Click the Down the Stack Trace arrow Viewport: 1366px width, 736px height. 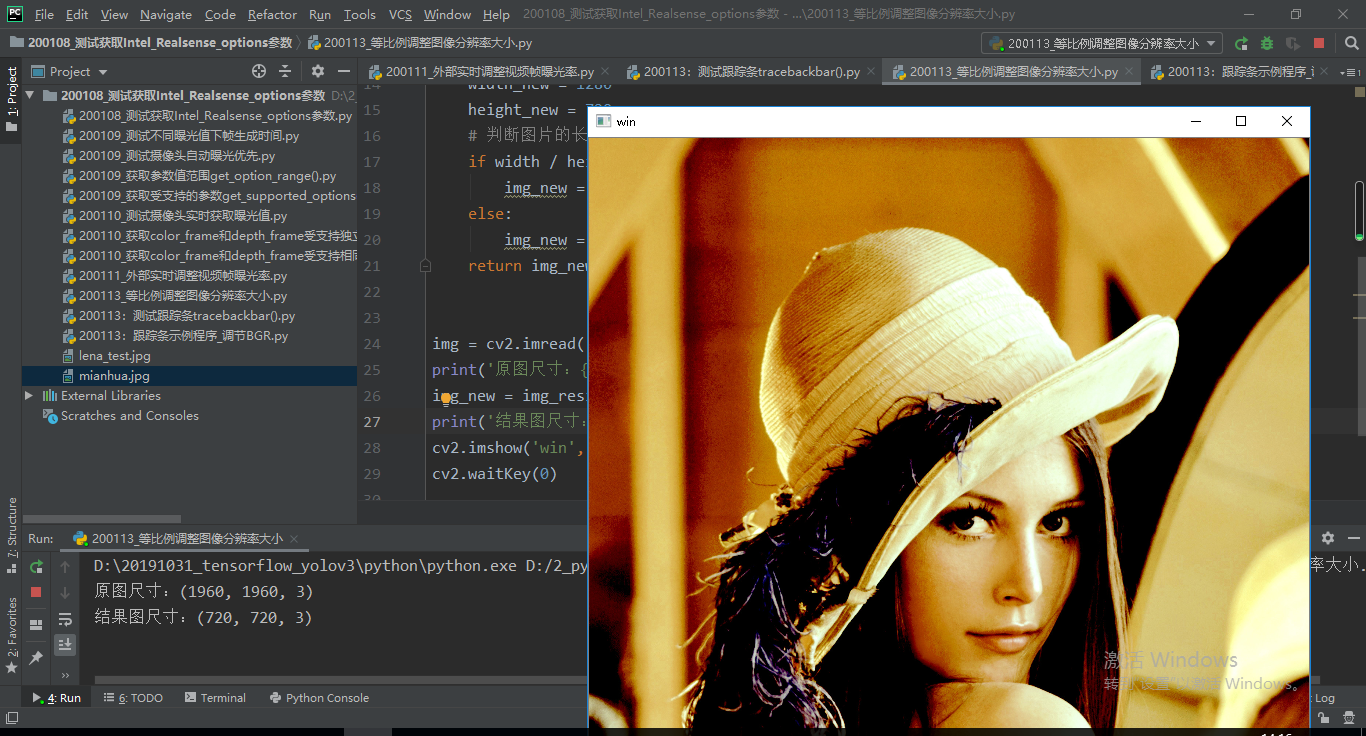[x=65, y=592]
